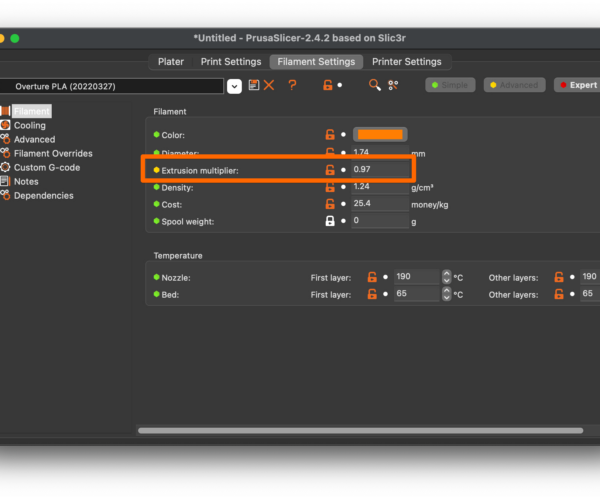Edit the Cost value 25.4
The height and width of the screenshot is (500, 600).
pos(380,204)
